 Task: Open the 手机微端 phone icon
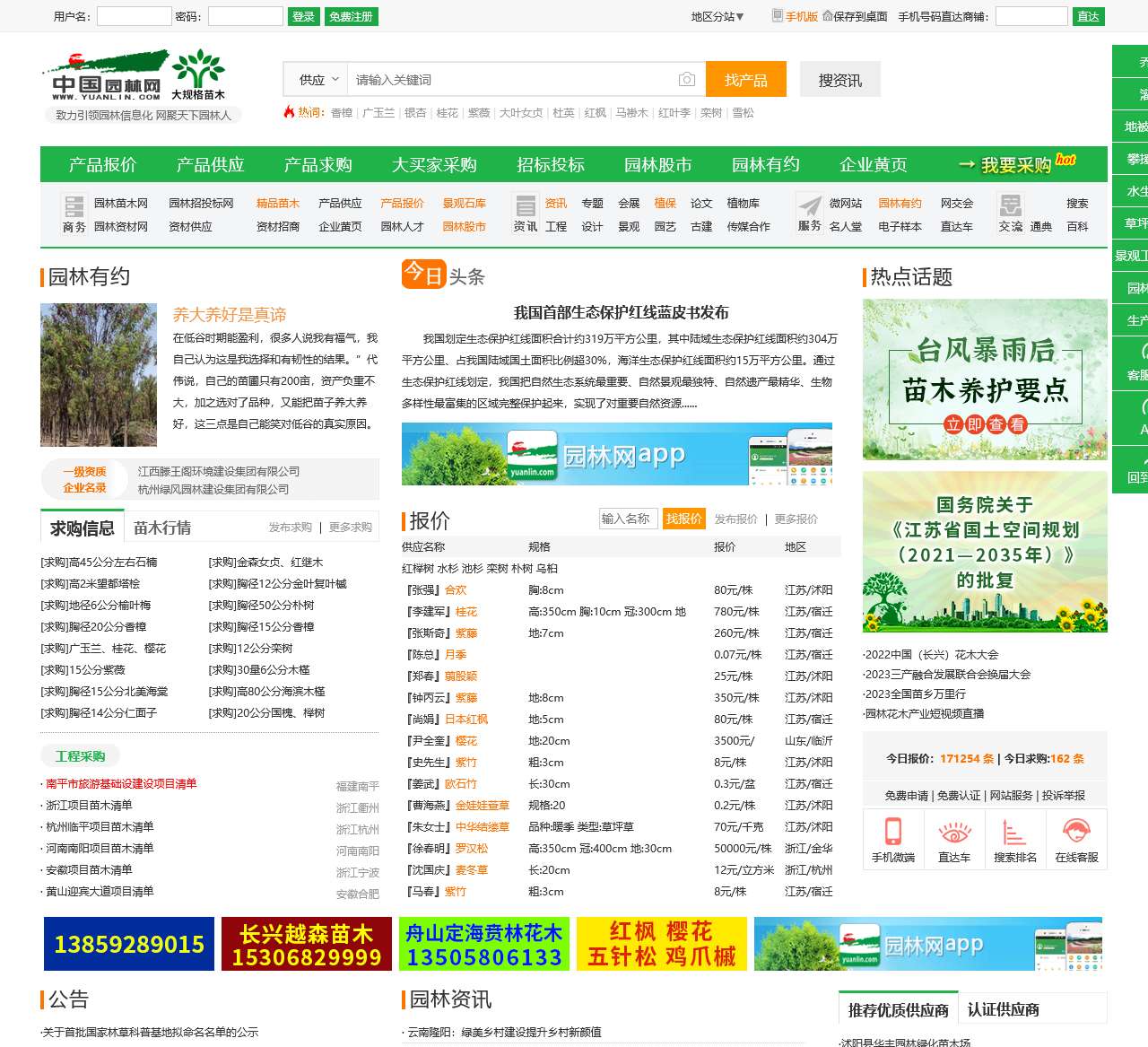click(x=892, y=832)
